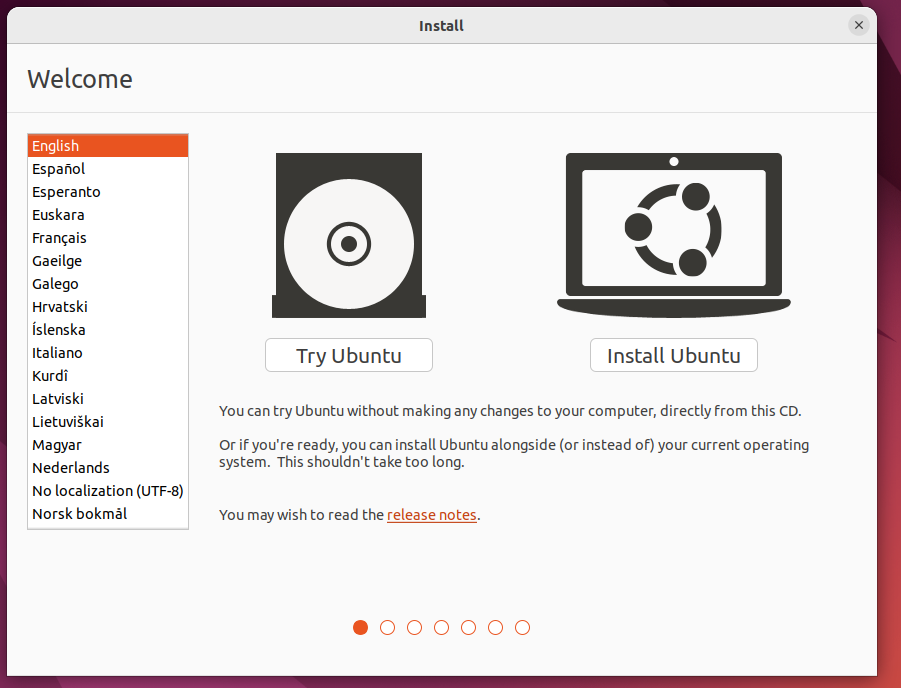Click the laptop with Ubuntu logo icon
This screenshot has width=901, height=688.
673,235
